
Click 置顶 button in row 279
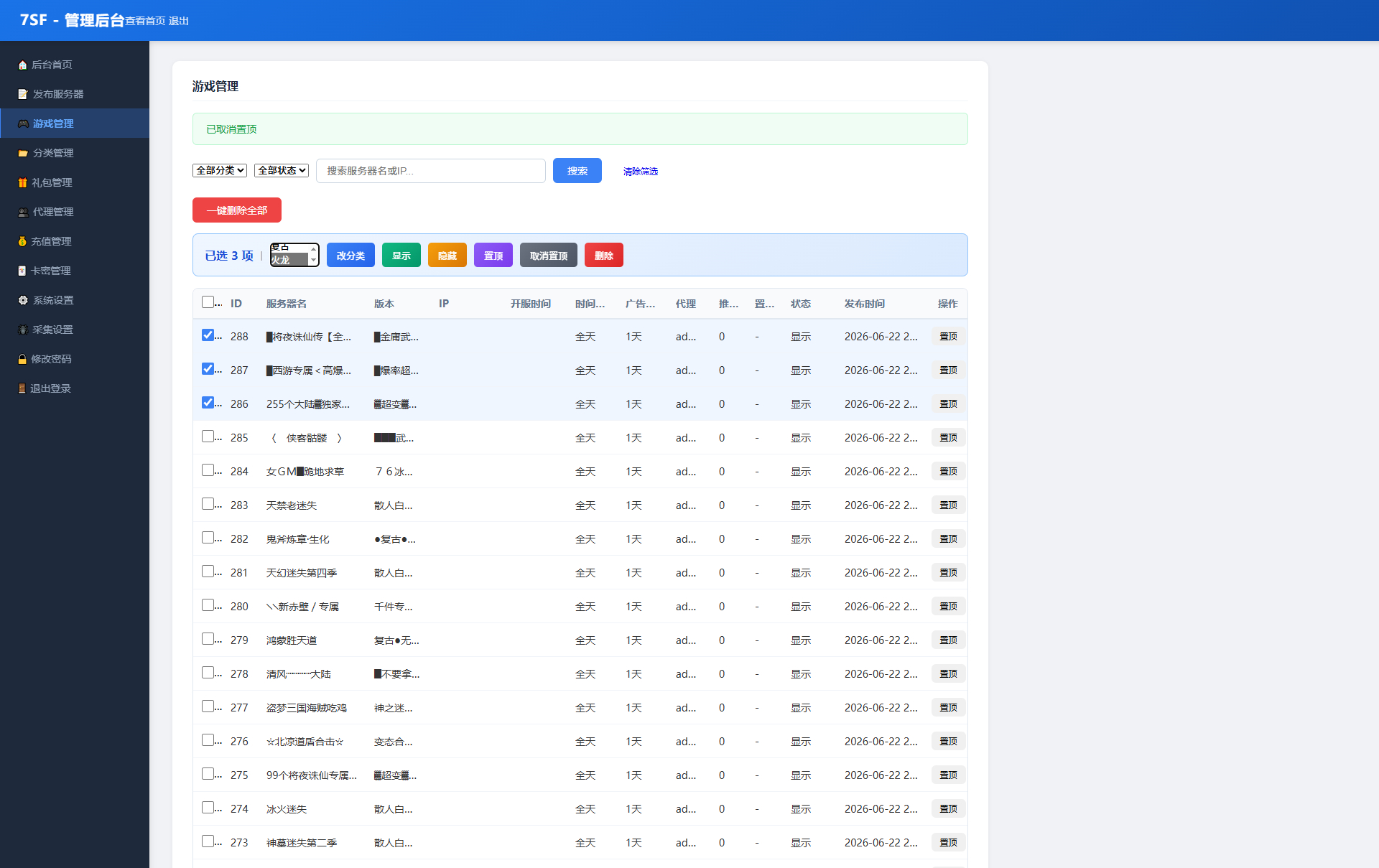(949, 640)
